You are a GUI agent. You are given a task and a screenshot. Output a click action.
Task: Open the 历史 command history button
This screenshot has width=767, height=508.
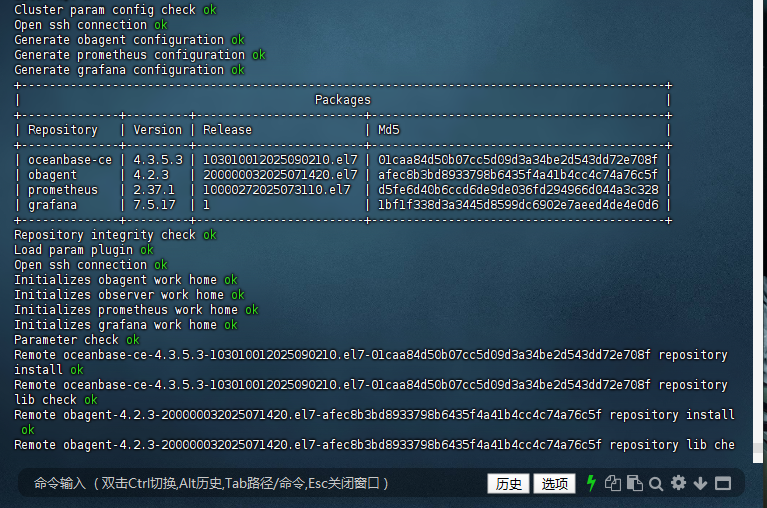pyautogui.click(x=508, y=484)
